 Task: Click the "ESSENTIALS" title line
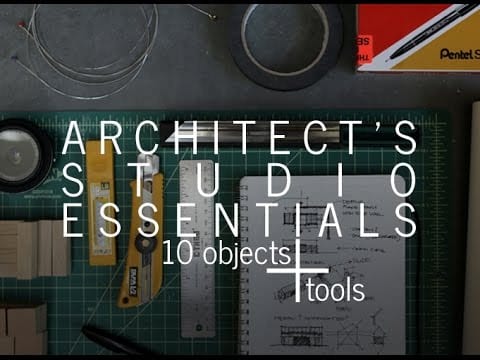coord(240,220)
